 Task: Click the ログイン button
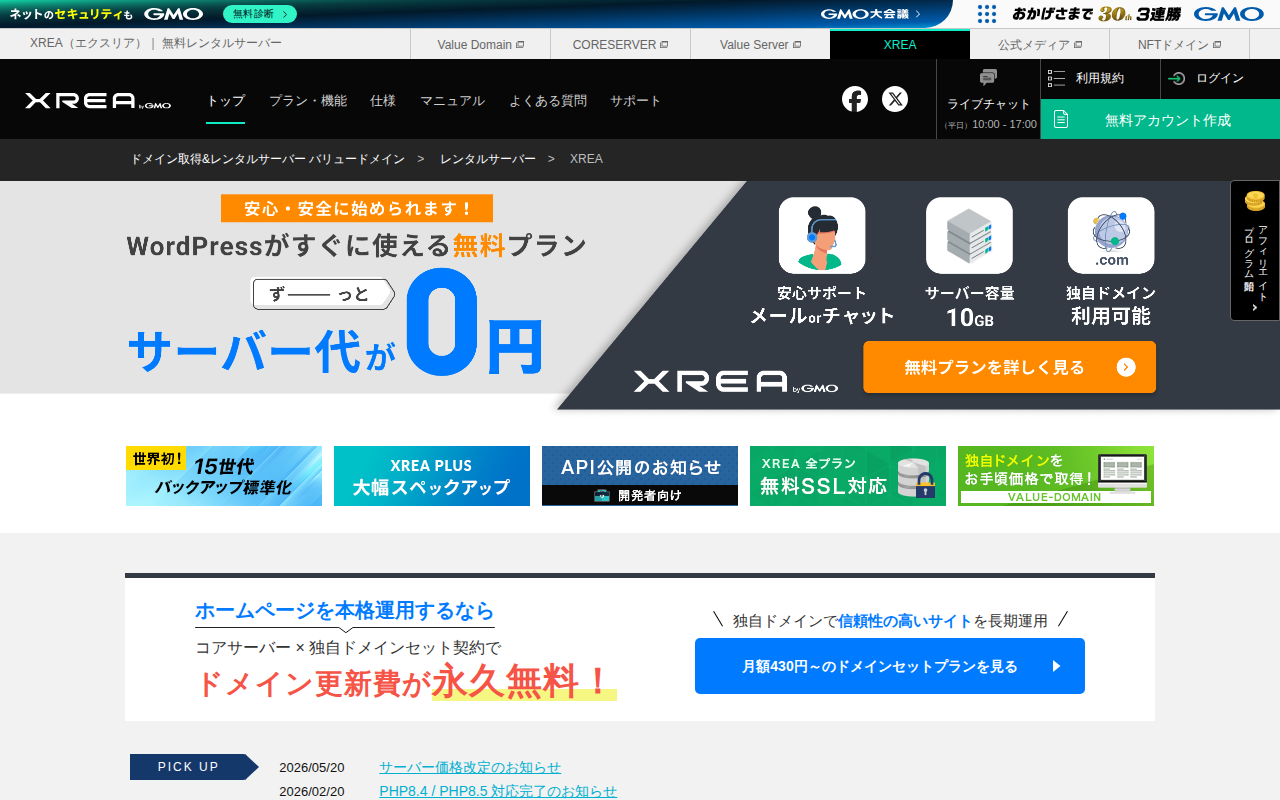click(x=1220, y=78)
